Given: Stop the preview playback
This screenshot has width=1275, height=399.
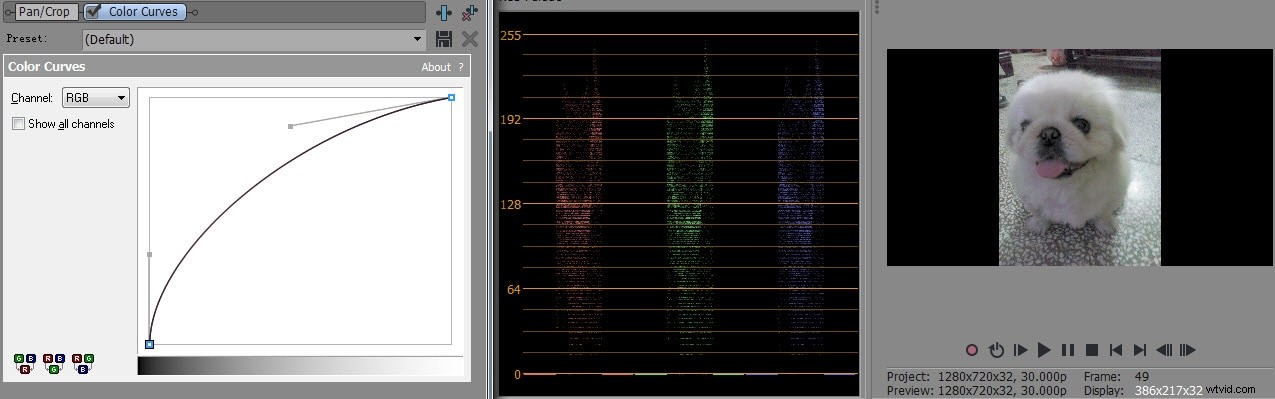Looking at the screenshot, I should coord(1092,350).
